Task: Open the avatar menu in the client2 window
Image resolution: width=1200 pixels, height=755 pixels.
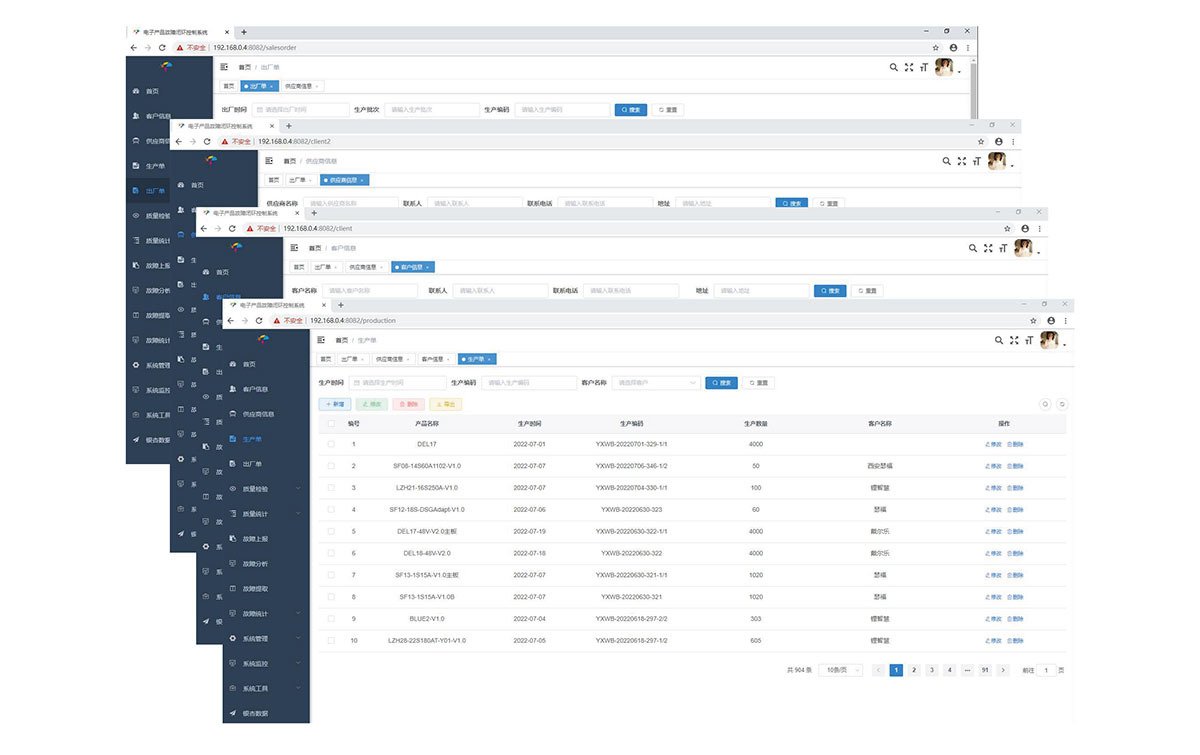Action: 998,161
